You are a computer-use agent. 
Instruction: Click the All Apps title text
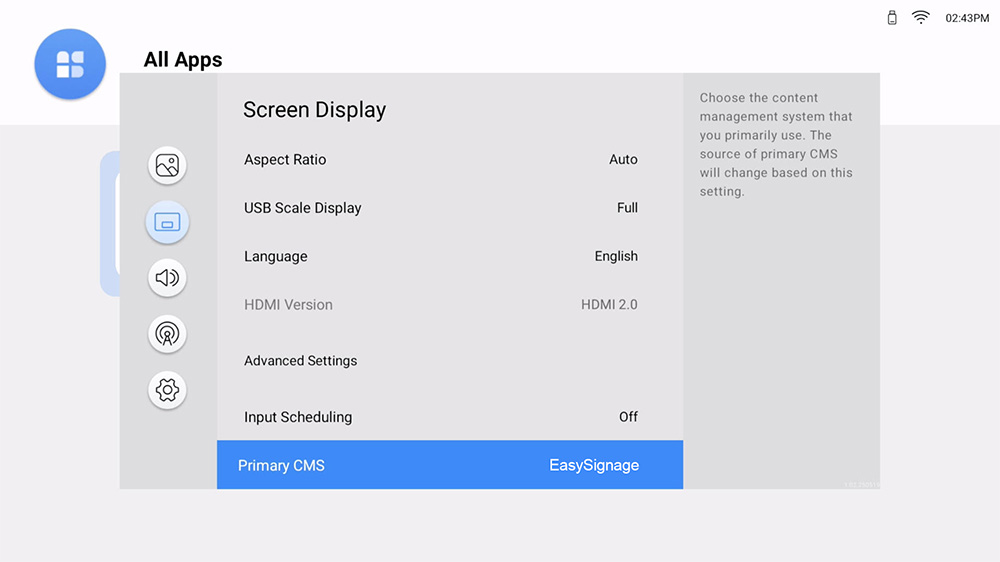pyautogui.click(x=183, y=60)
